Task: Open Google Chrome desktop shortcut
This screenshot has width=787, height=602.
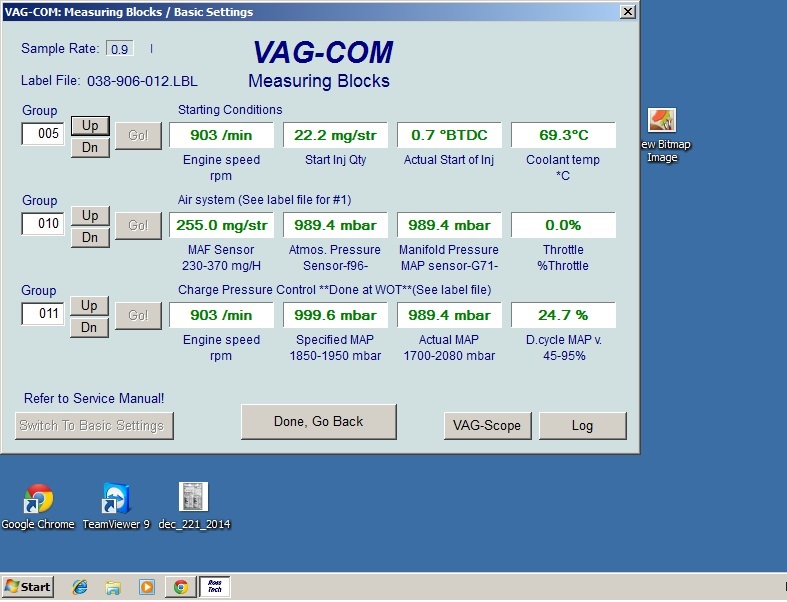Action: point(38,506)
